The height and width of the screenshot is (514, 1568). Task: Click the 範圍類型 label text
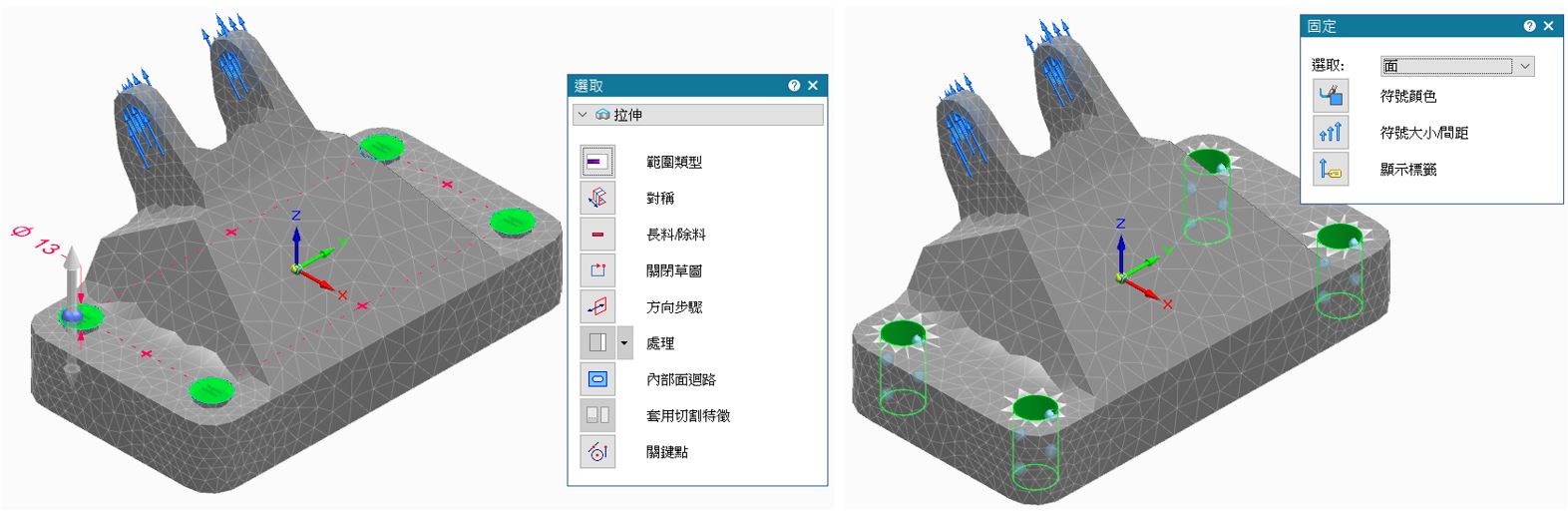674,162
